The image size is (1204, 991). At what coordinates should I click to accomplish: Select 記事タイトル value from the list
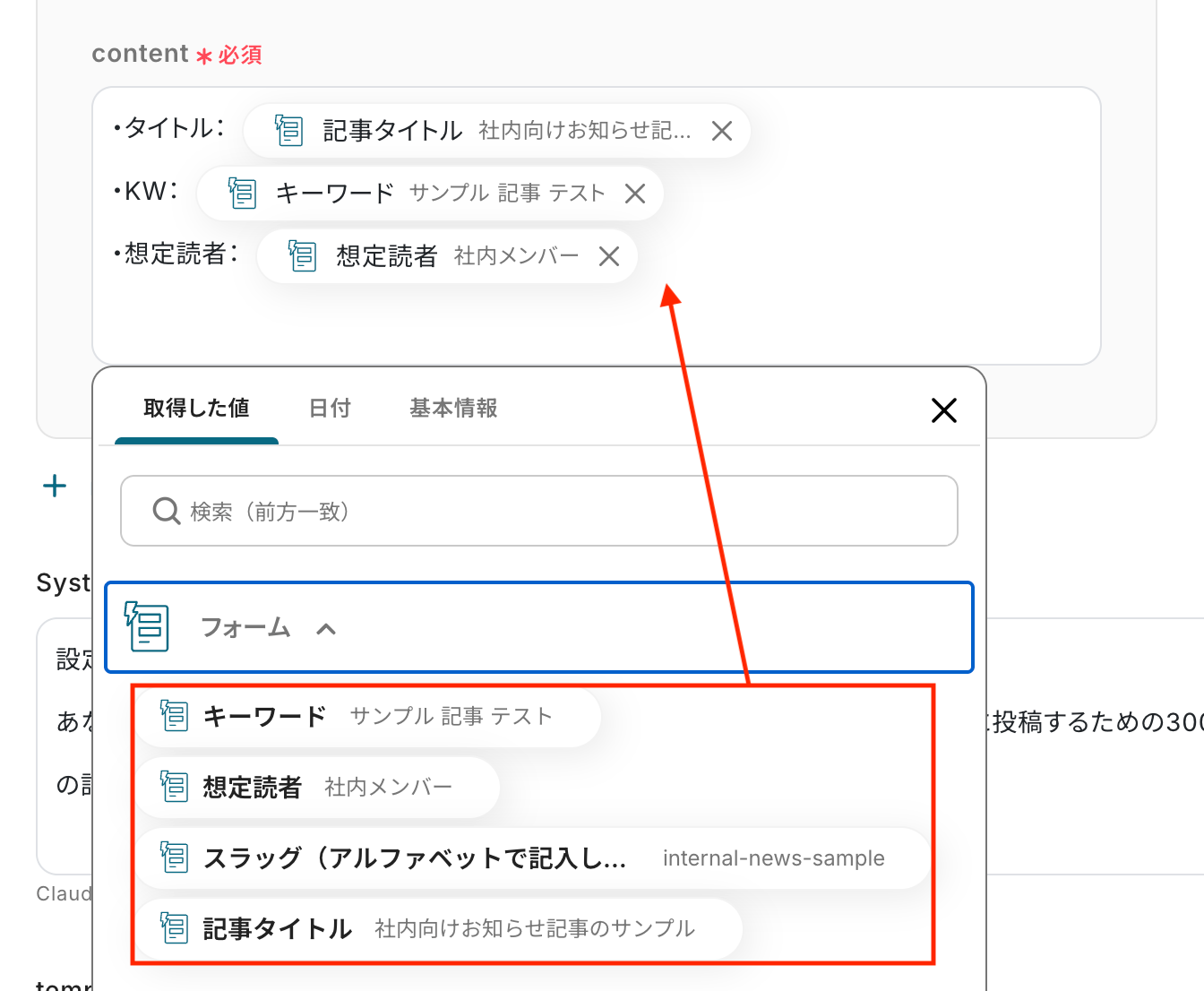click(x=439, y=928)
